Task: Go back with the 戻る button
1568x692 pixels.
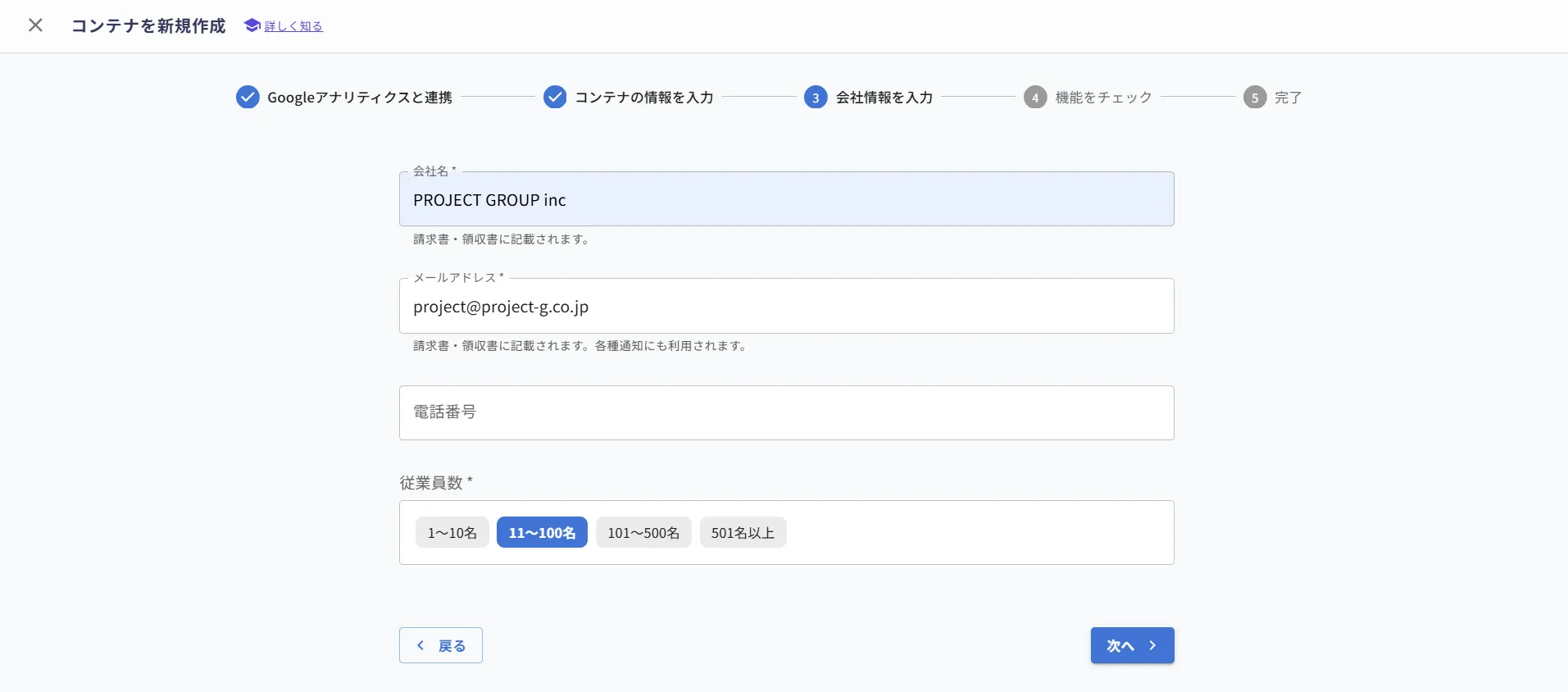Action: tap(441, 645)
